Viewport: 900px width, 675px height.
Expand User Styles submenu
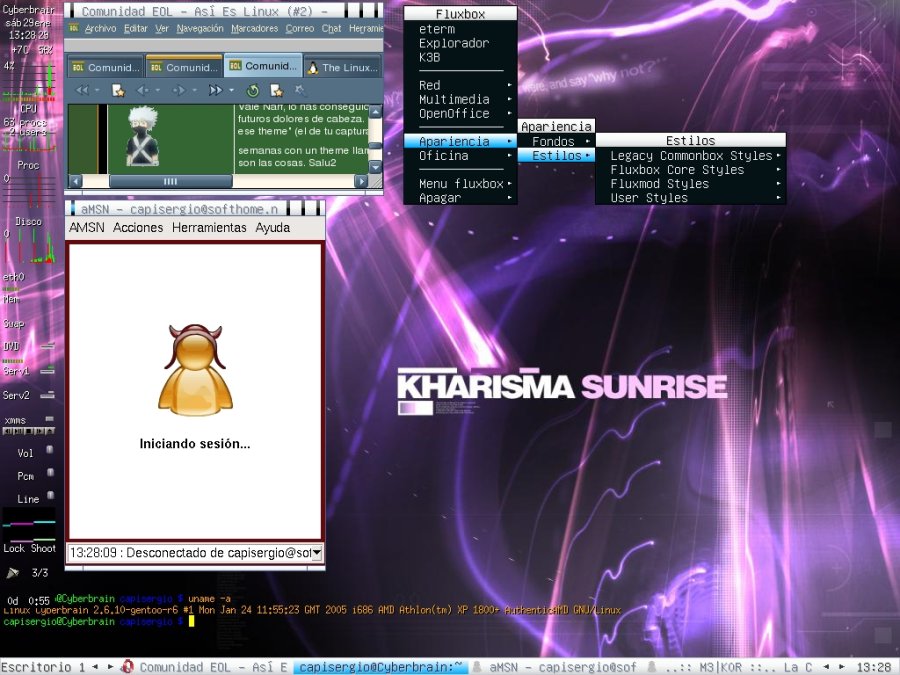[690, 198]
